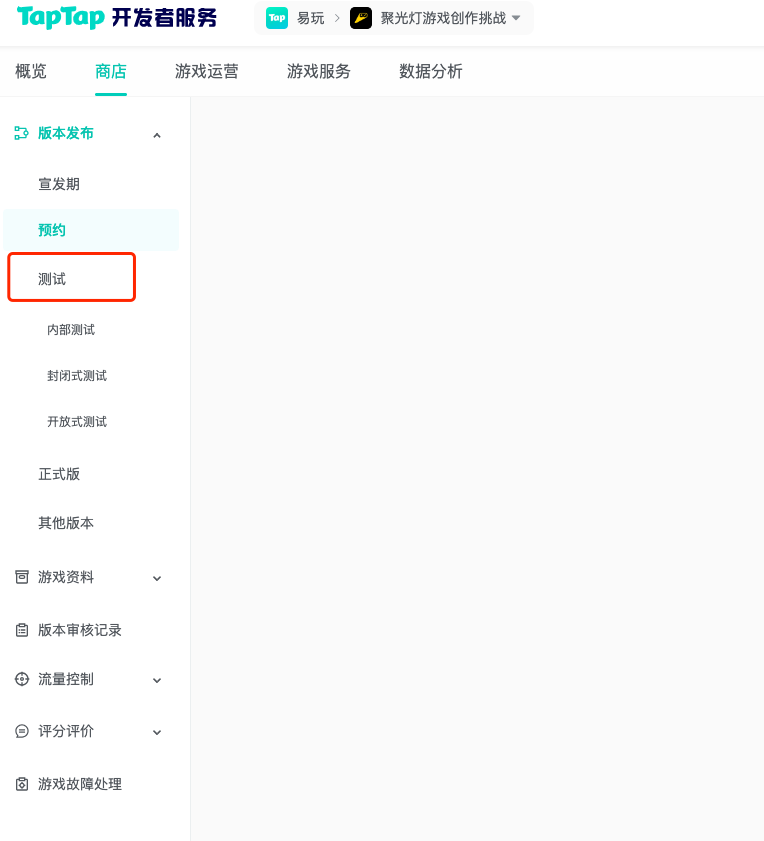Select 内部测试 in the sidebar
This screenshot has height=841, width=764.
click(x=71, y=329)
